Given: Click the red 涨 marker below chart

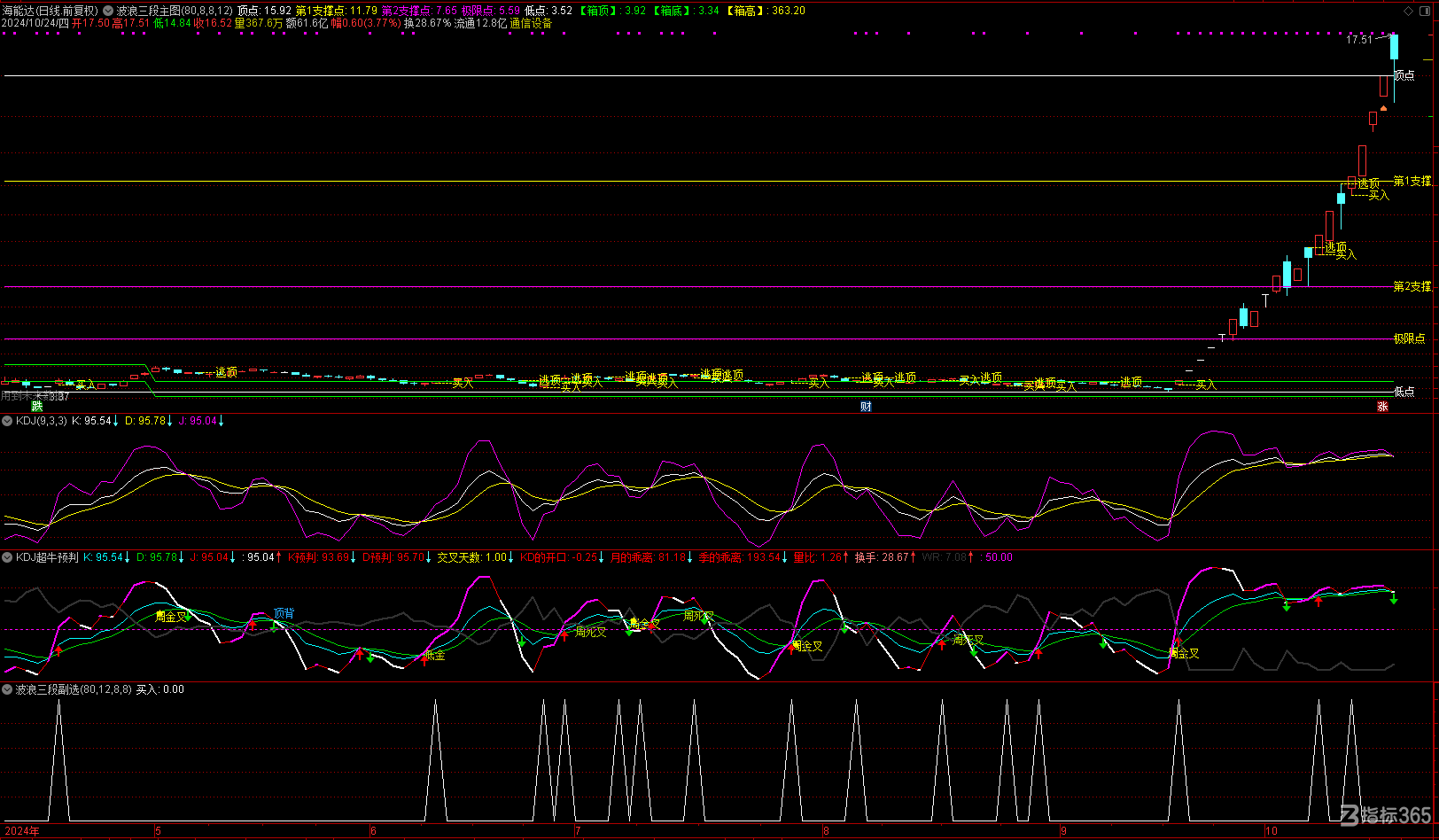Looking at the screenshot, I should 1382,406.
